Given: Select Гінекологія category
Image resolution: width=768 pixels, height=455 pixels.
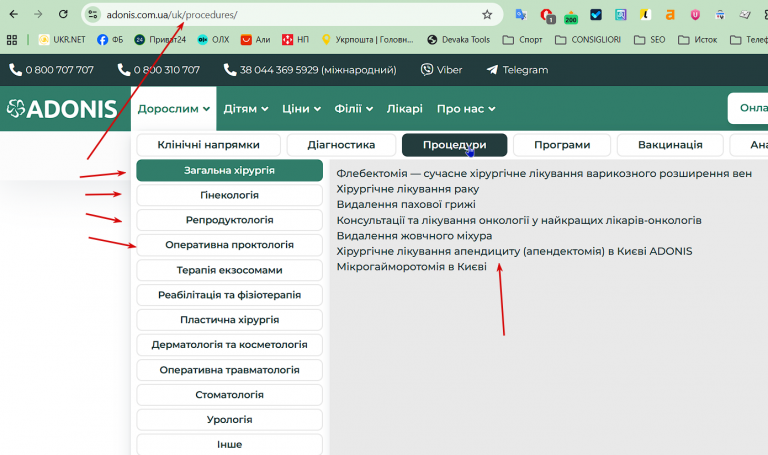Looking at the screenshot, I should pyautogui.click(x=229, y=195).
